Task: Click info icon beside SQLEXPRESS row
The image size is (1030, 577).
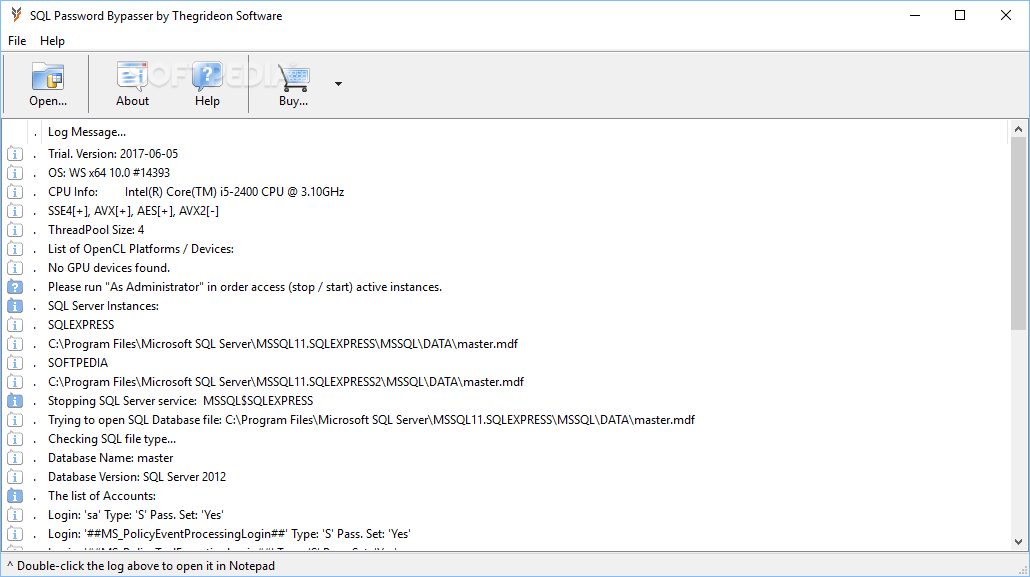Action: click(x=14, y=326)
